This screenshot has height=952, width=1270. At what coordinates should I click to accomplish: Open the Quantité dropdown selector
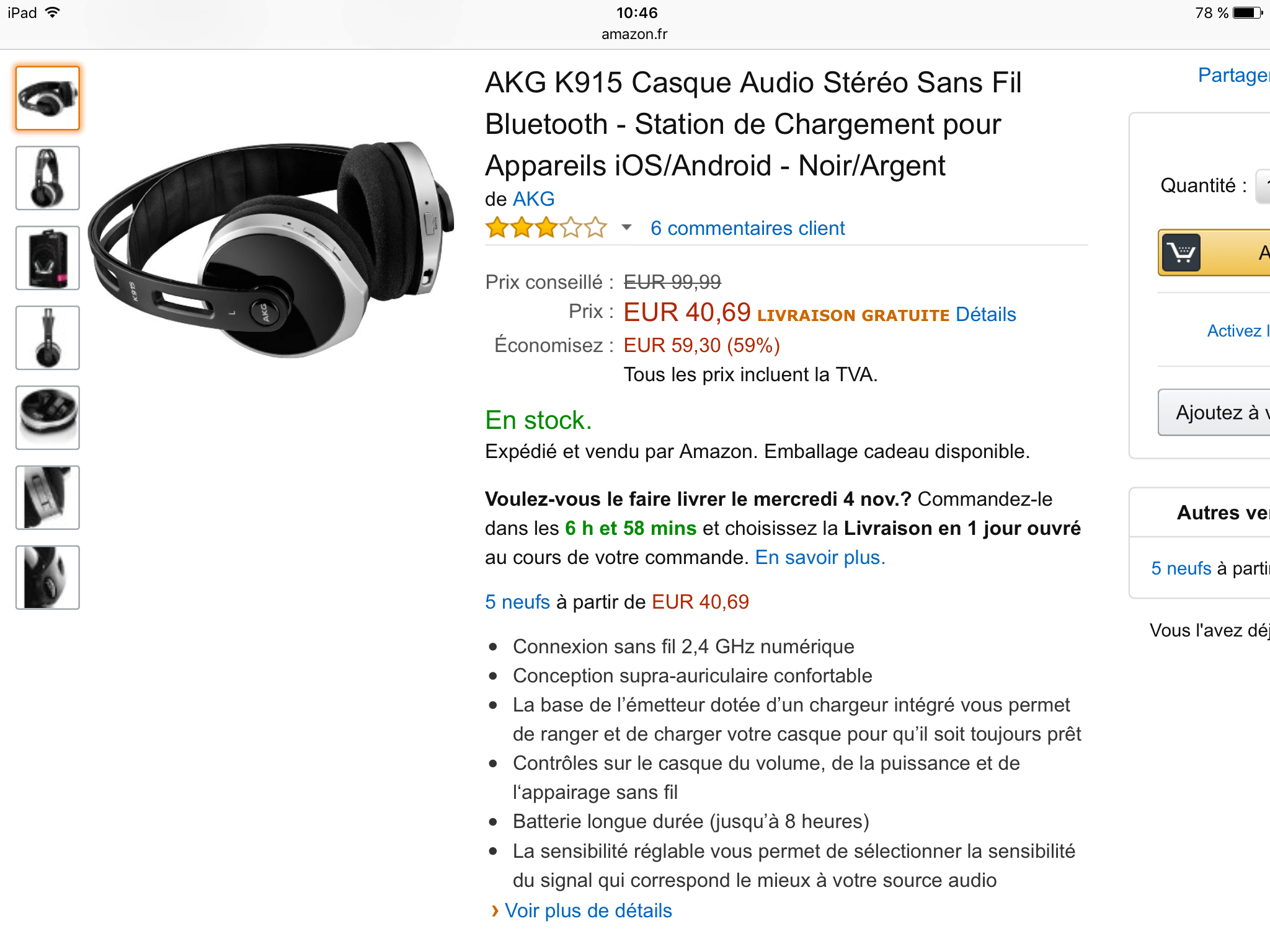point(1263,186)
